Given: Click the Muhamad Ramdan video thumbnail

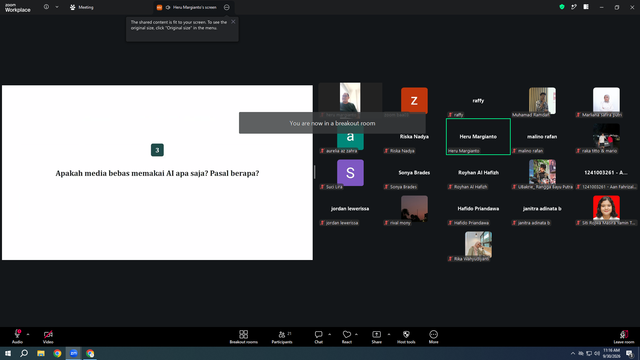Looking at the screenshot, I should [542, 100].
